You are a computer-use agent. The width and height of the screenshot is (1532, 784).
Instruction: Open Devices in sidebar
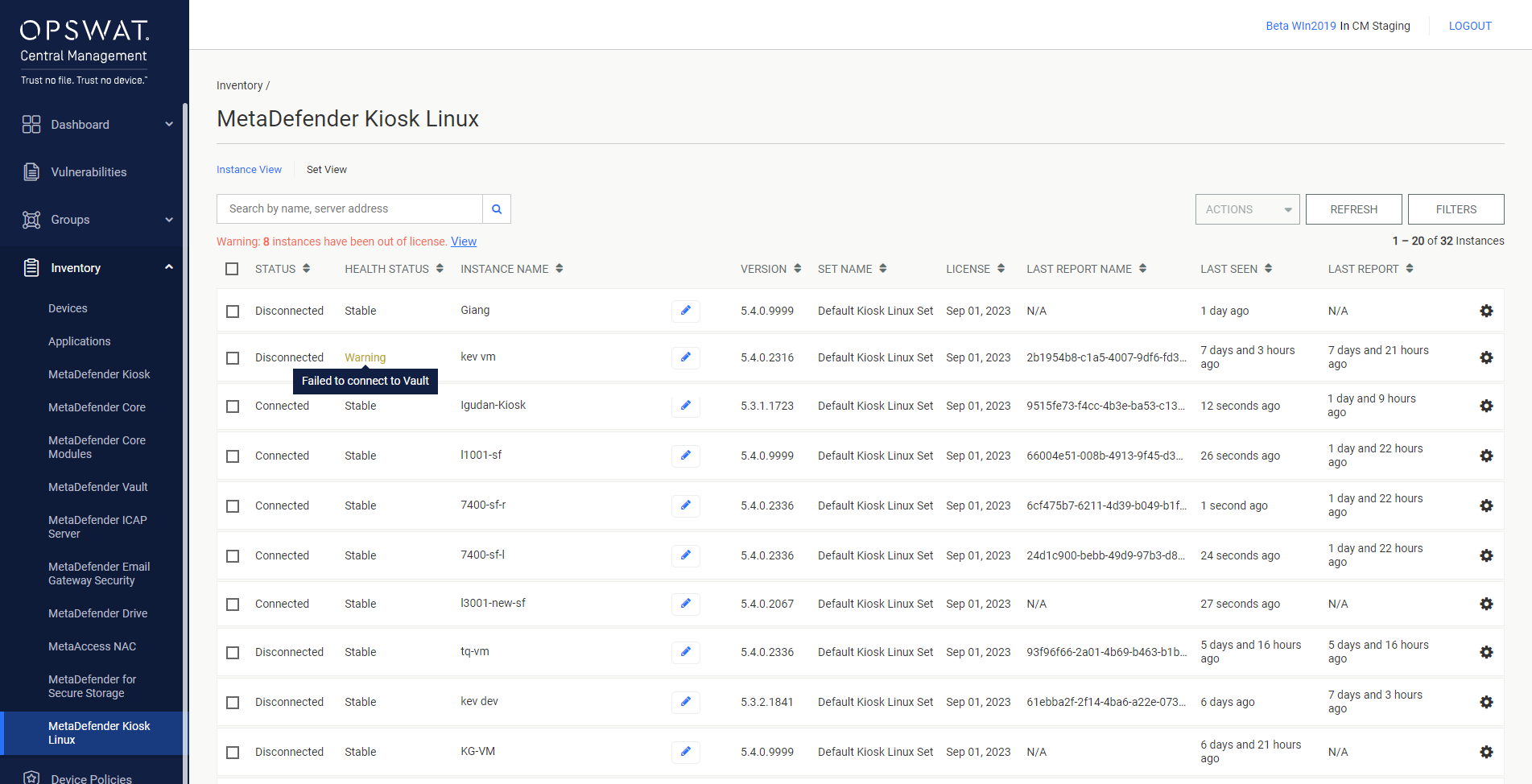pos(68,308)
